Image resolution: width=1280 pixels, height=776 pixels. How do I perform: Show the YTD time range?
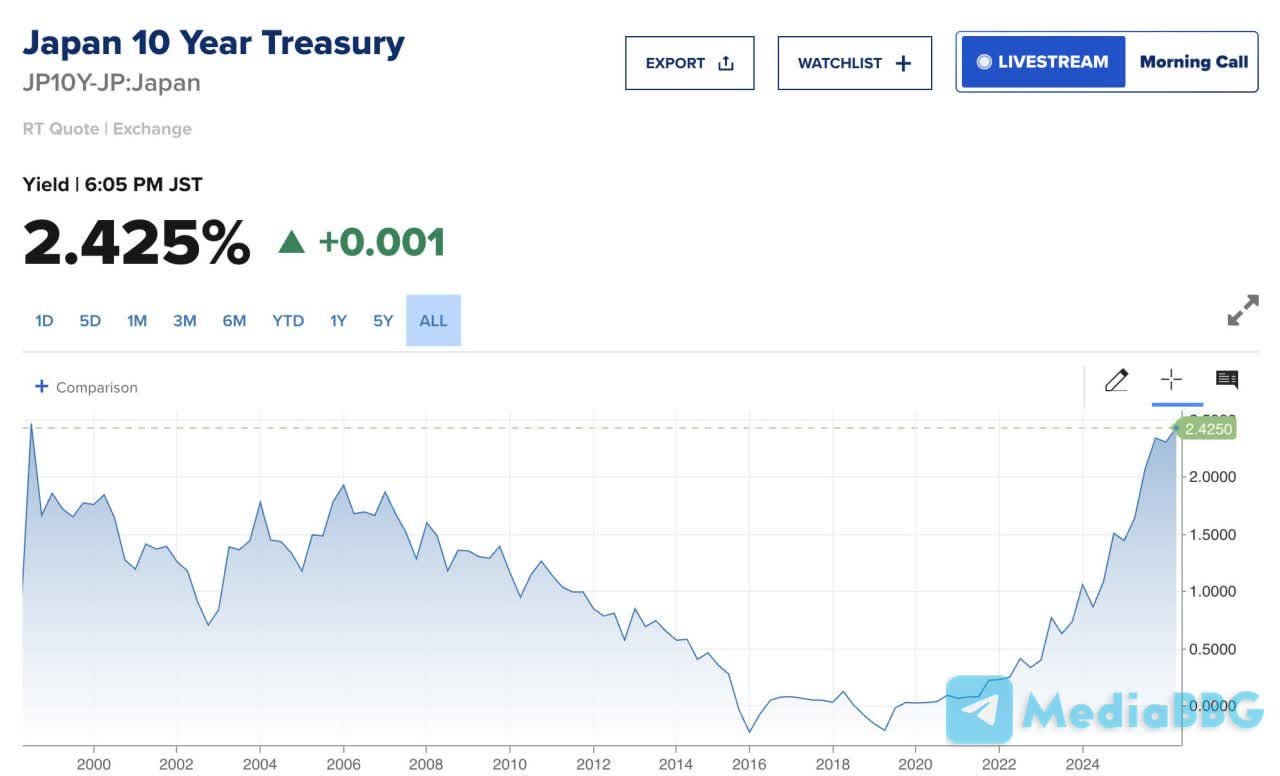tap(288, 321)
